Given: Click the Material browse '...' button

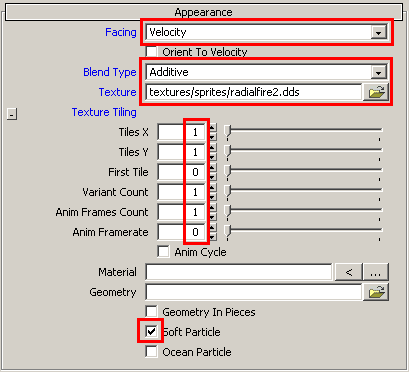Looking at the screenshot, I should 376,272.
